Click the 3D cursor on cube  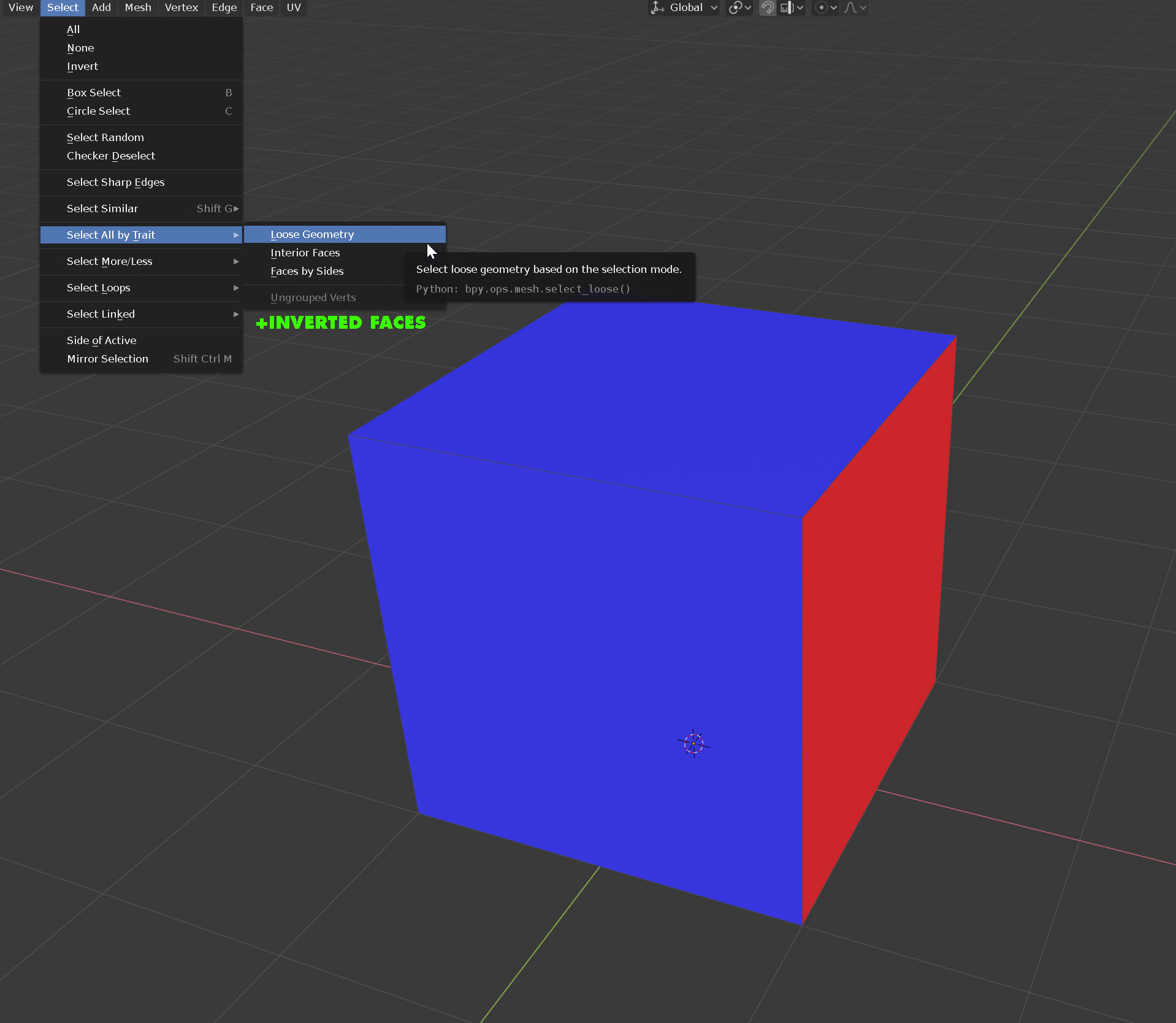click(693, 744)
